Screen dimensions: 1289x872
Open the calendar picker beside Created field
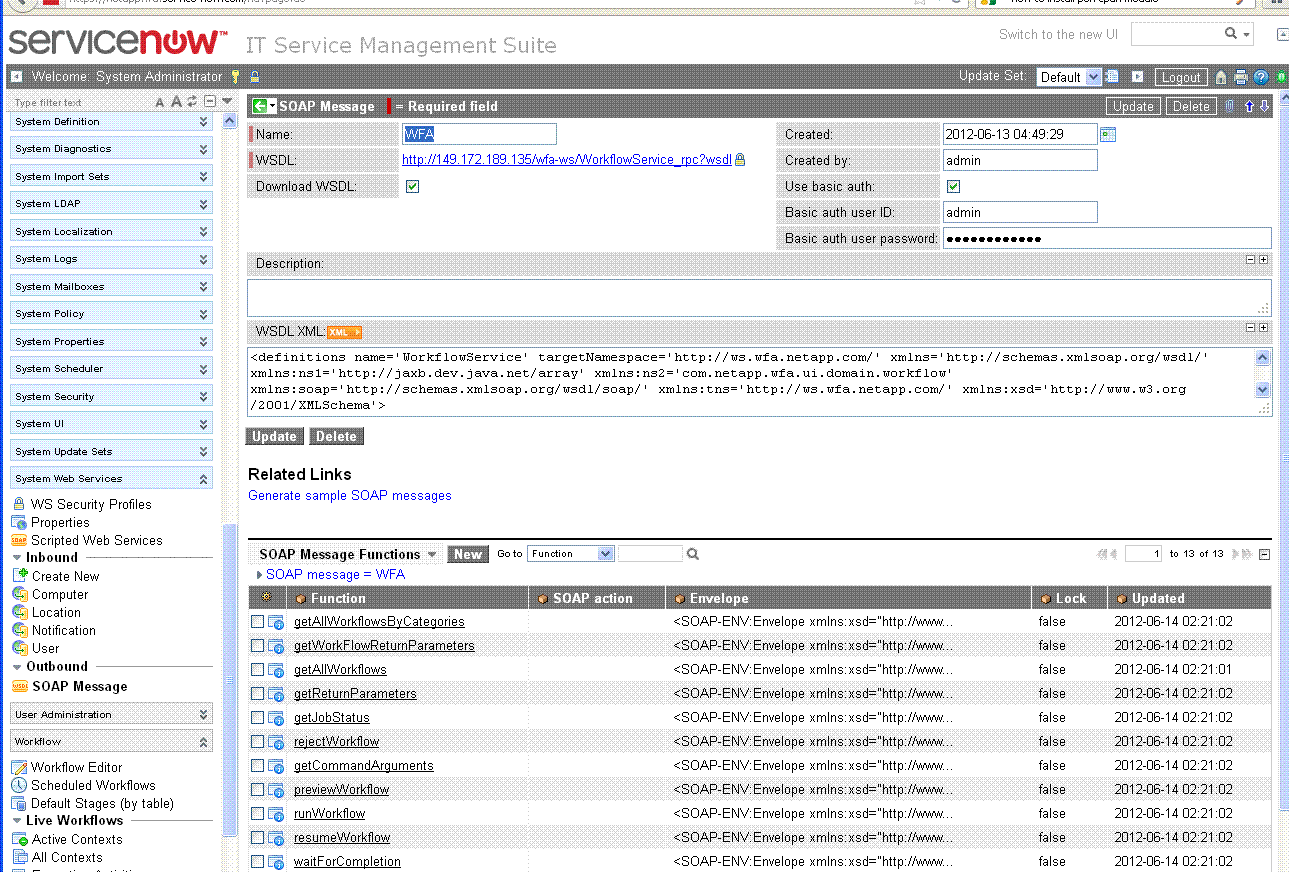(x=1108, y=134)
